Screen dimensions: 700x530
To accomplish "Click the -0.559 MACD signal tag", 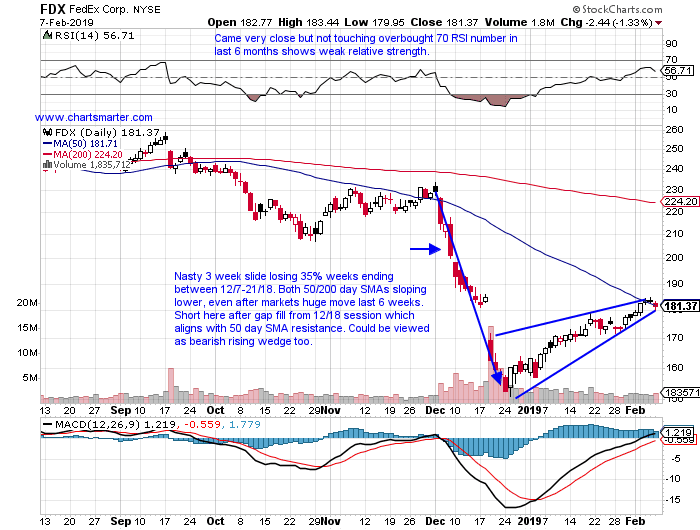I will 679,440.
